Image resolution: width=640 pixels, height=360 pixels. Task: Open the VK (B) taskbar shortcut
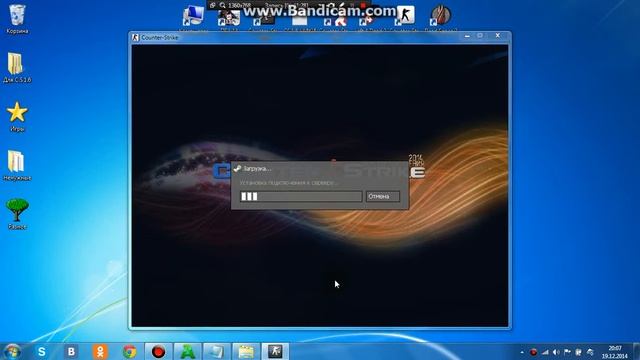(71, 351)
